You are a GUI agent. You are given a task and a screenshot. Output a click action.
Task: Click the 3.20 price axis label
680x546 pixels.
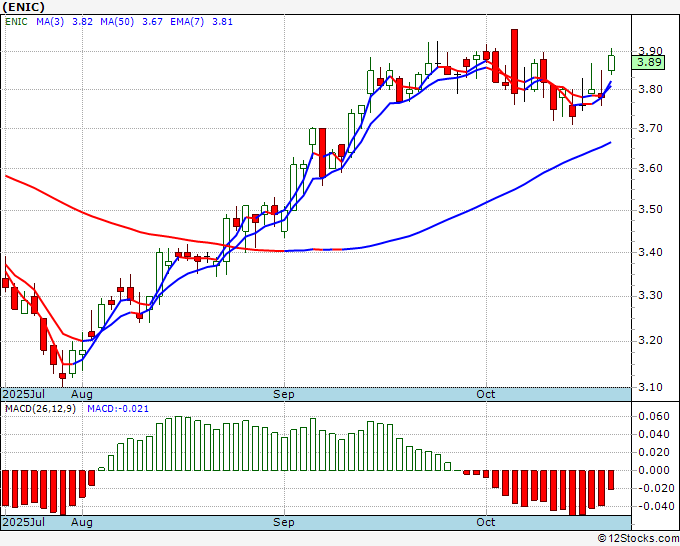click(651, 340)
